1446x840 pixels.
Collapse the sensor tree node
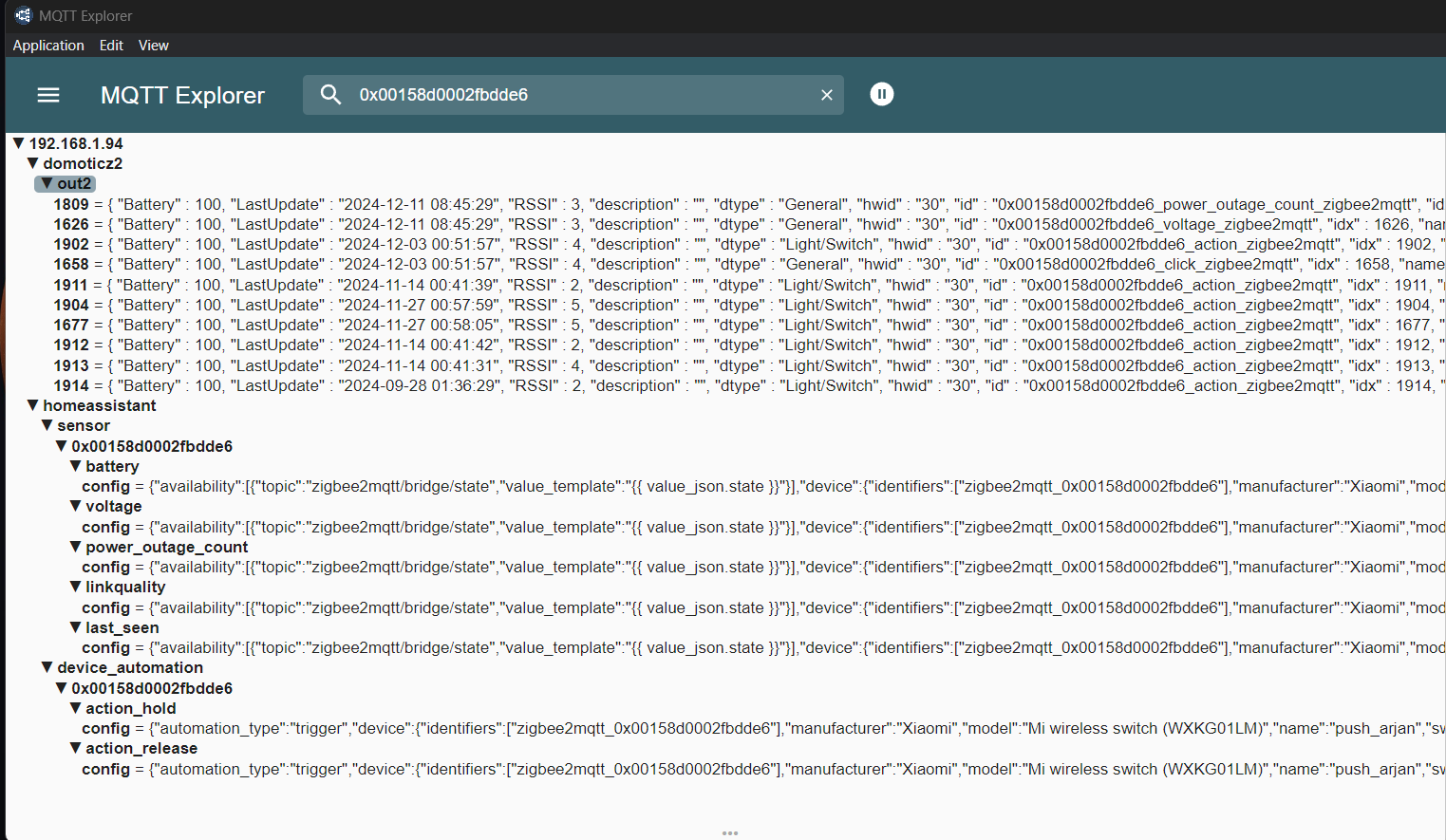(x=47, y=425)
